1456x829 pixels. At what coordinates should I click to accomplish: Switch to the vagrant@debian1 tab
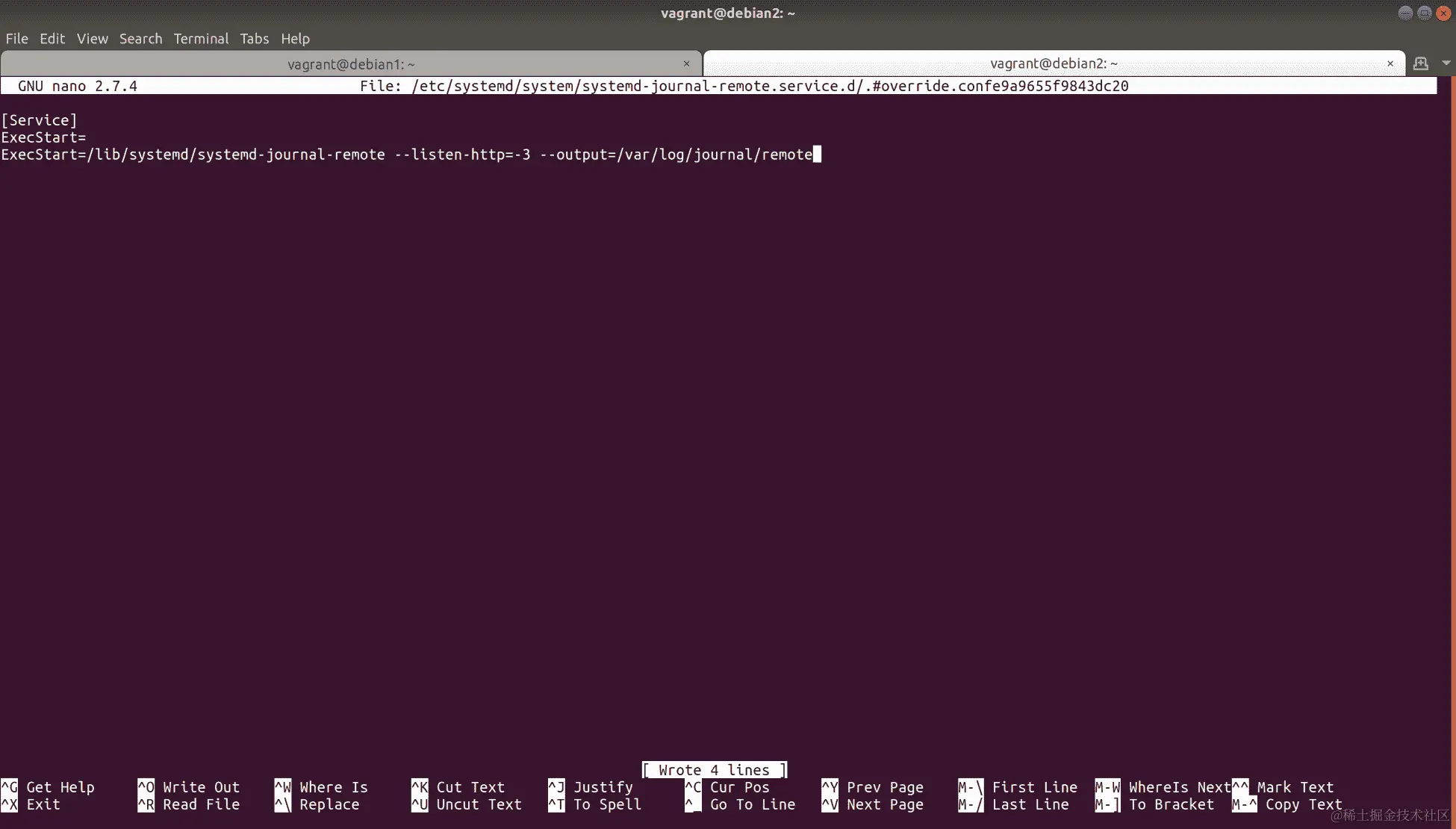coord(351,64)
